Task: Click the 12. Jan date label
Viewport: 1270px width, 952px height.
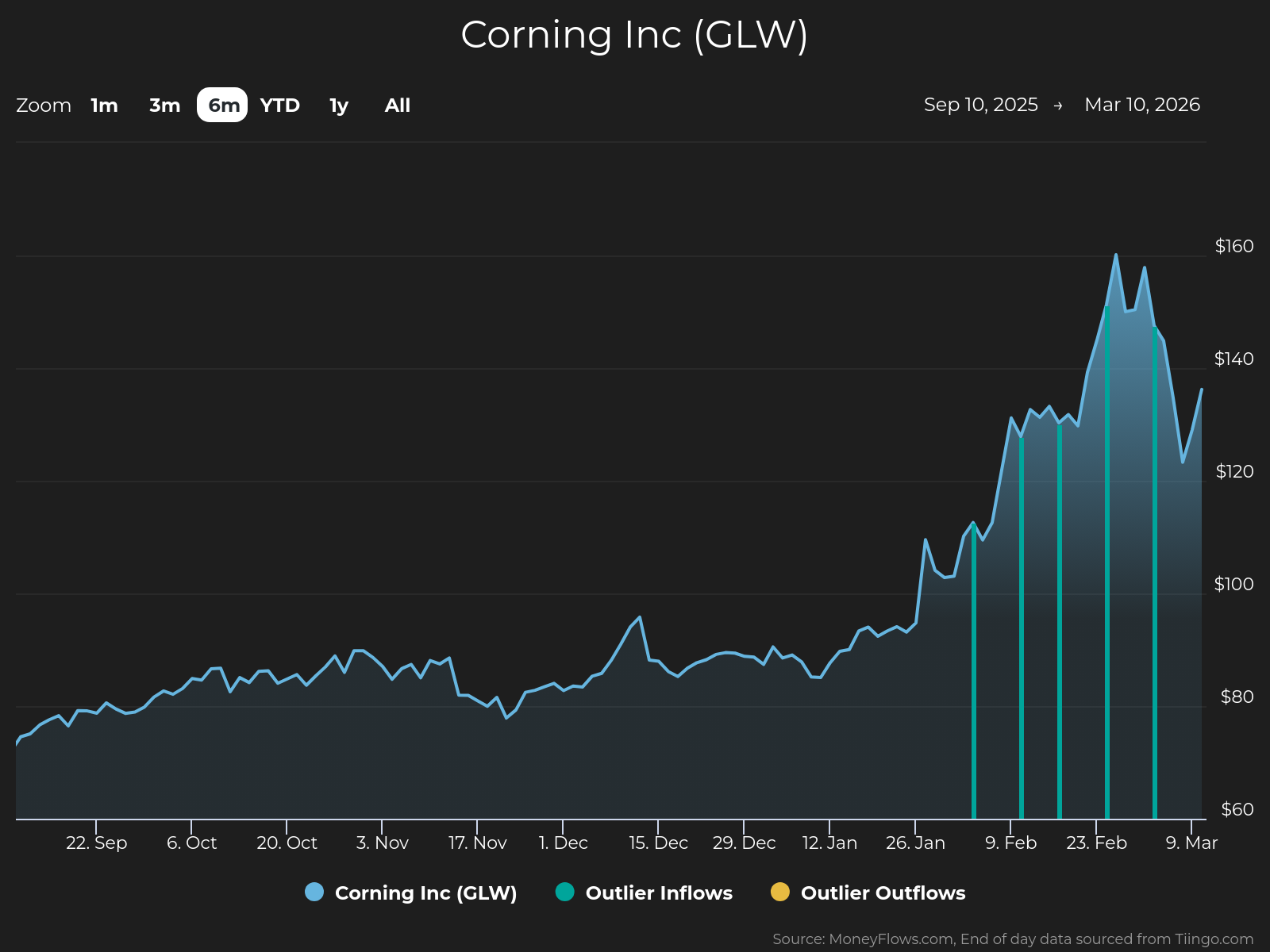Action: point(829,843)
